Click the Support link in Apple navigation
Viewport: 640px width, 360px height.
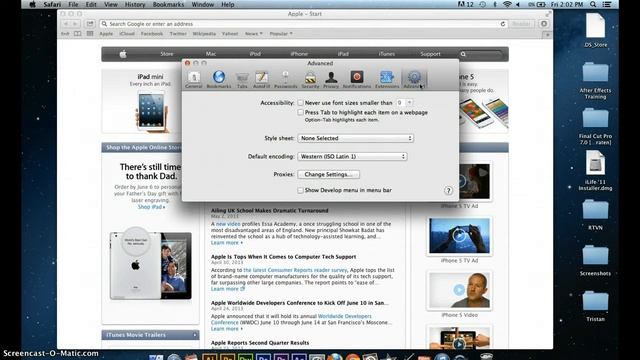(430, 54)
